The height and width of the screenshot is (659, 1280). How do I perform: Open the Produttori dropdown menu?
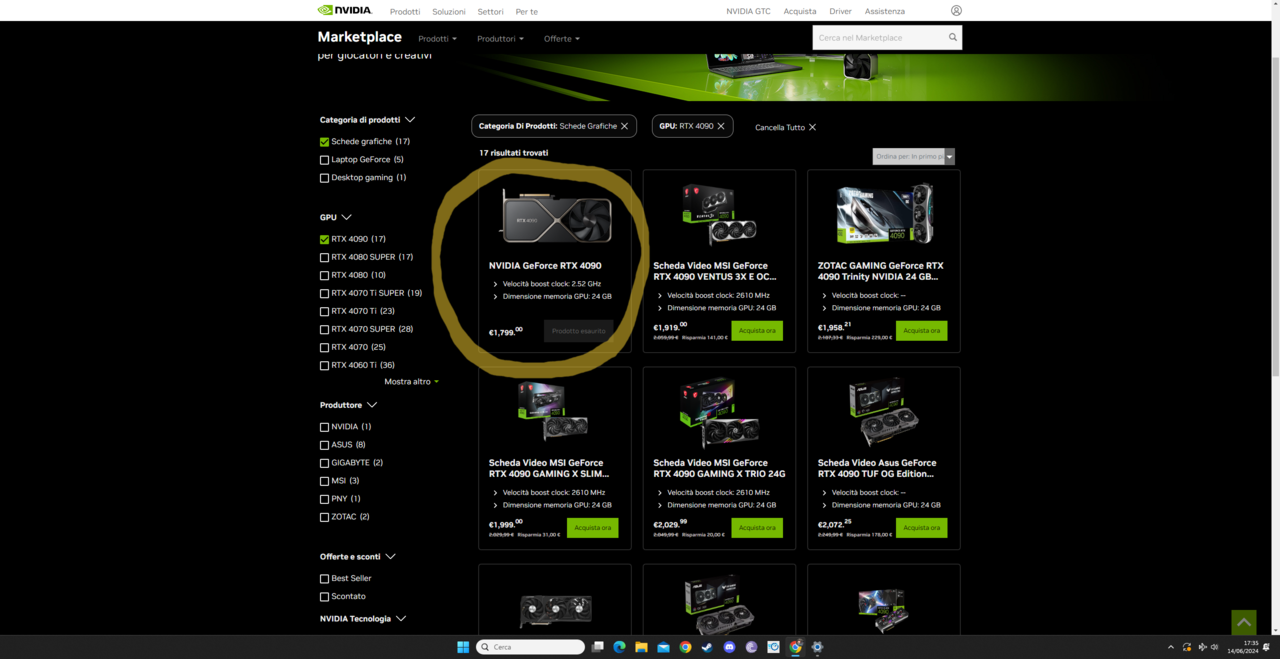coord(500,39)
